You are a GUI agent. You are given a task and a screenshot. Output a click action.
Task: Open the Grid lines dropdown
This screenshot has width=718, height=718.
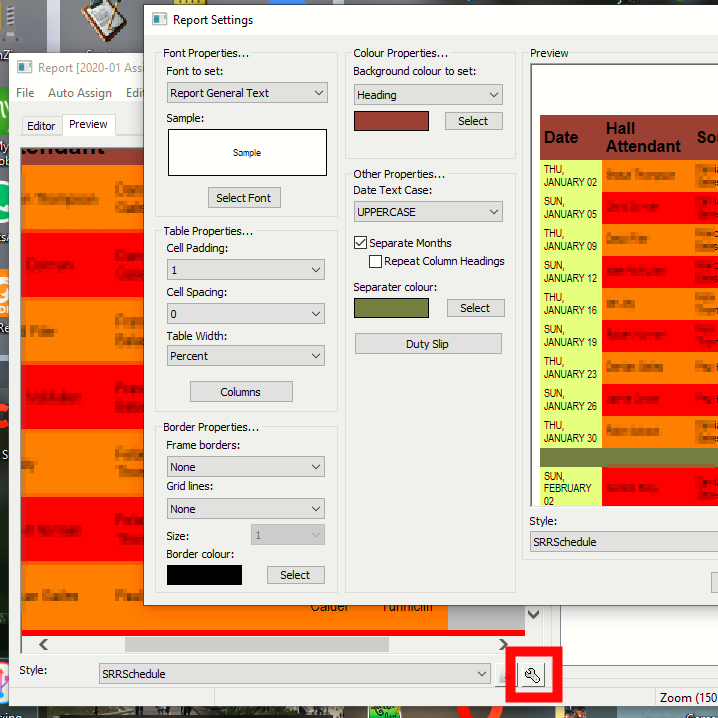tap(245, 509)
